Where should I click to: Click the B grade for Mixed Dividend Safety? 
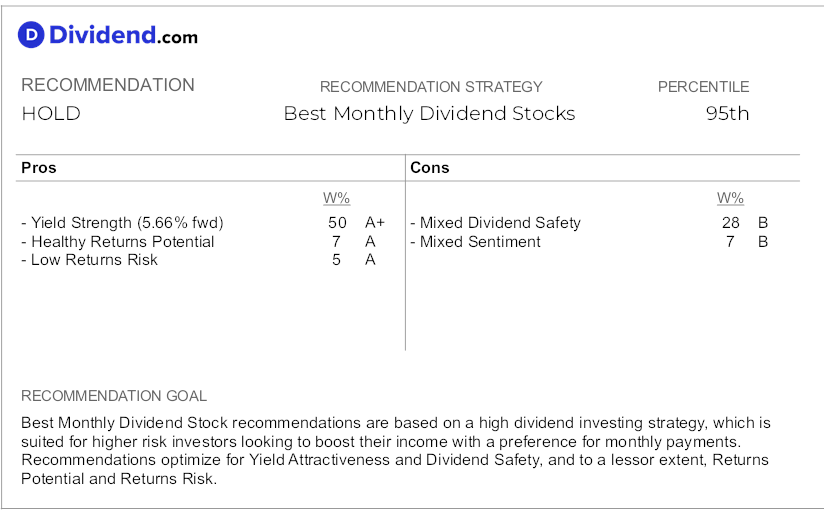click(763, 223)
